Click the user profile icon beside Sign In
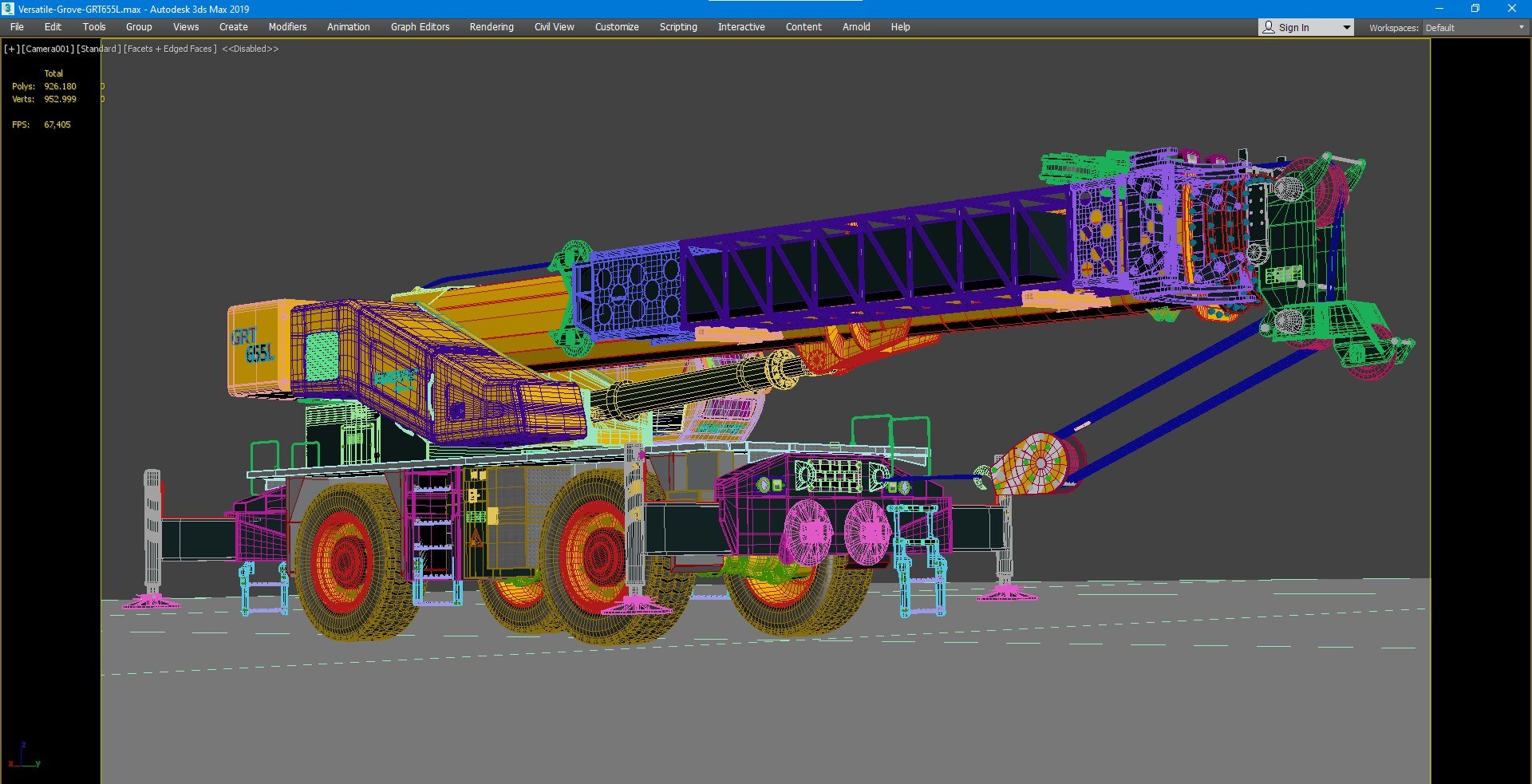 [1269, 27]
